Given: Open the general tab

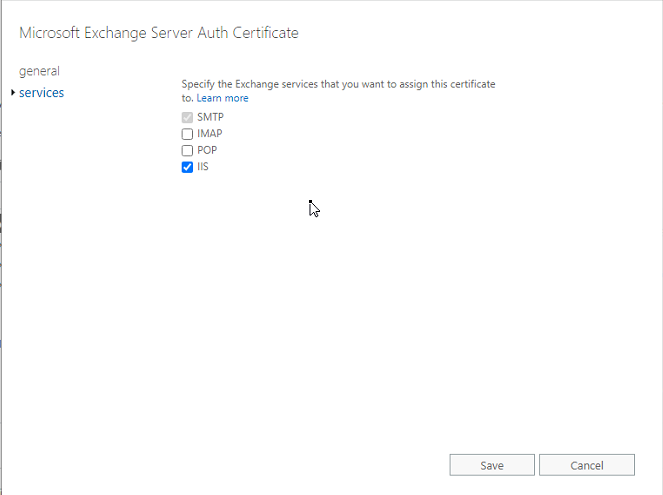Looking at the screenshot, I should tap(39, 71).
